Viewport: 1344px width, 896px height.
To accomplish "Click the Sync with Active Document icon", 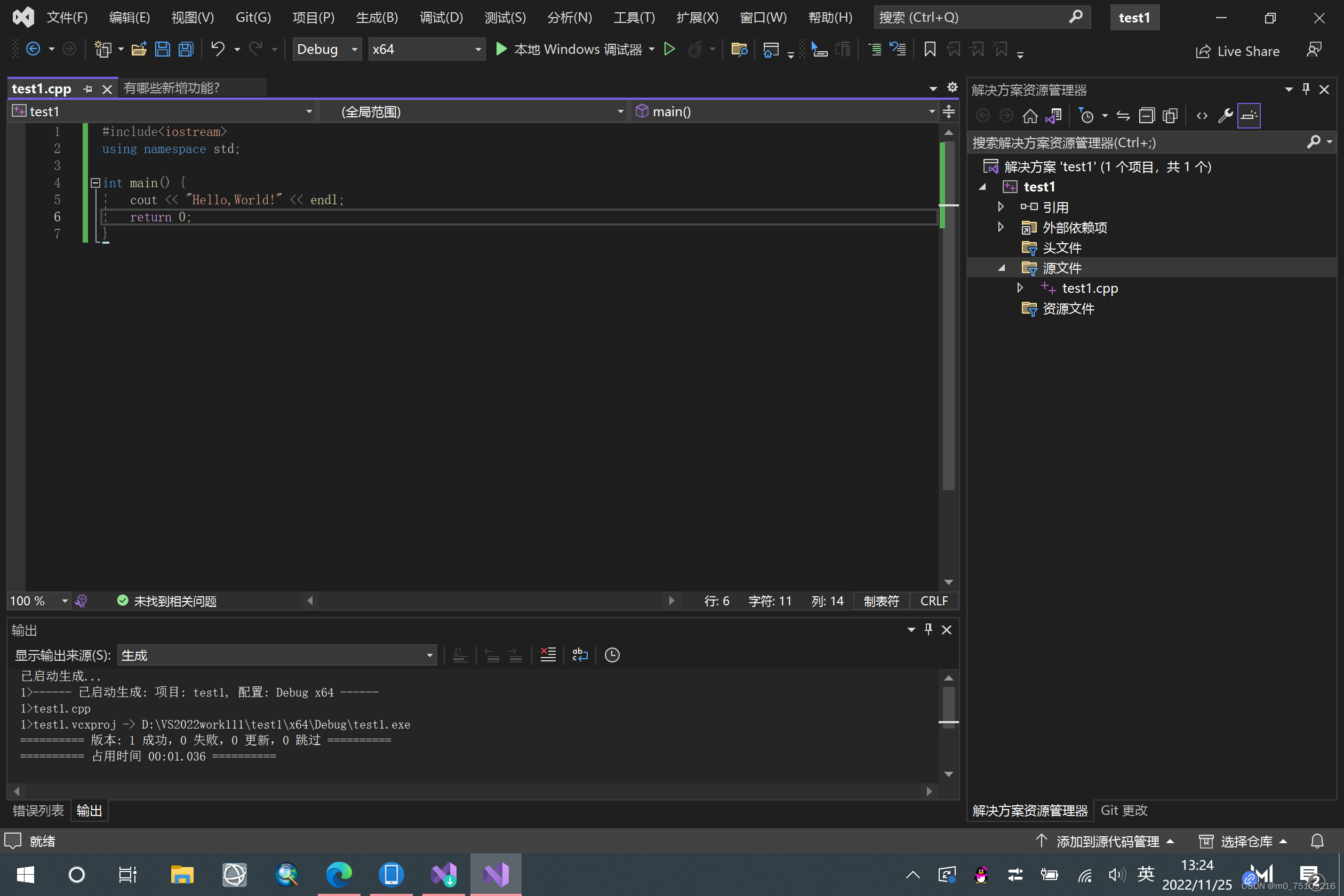I will (x=1123, y=116).
